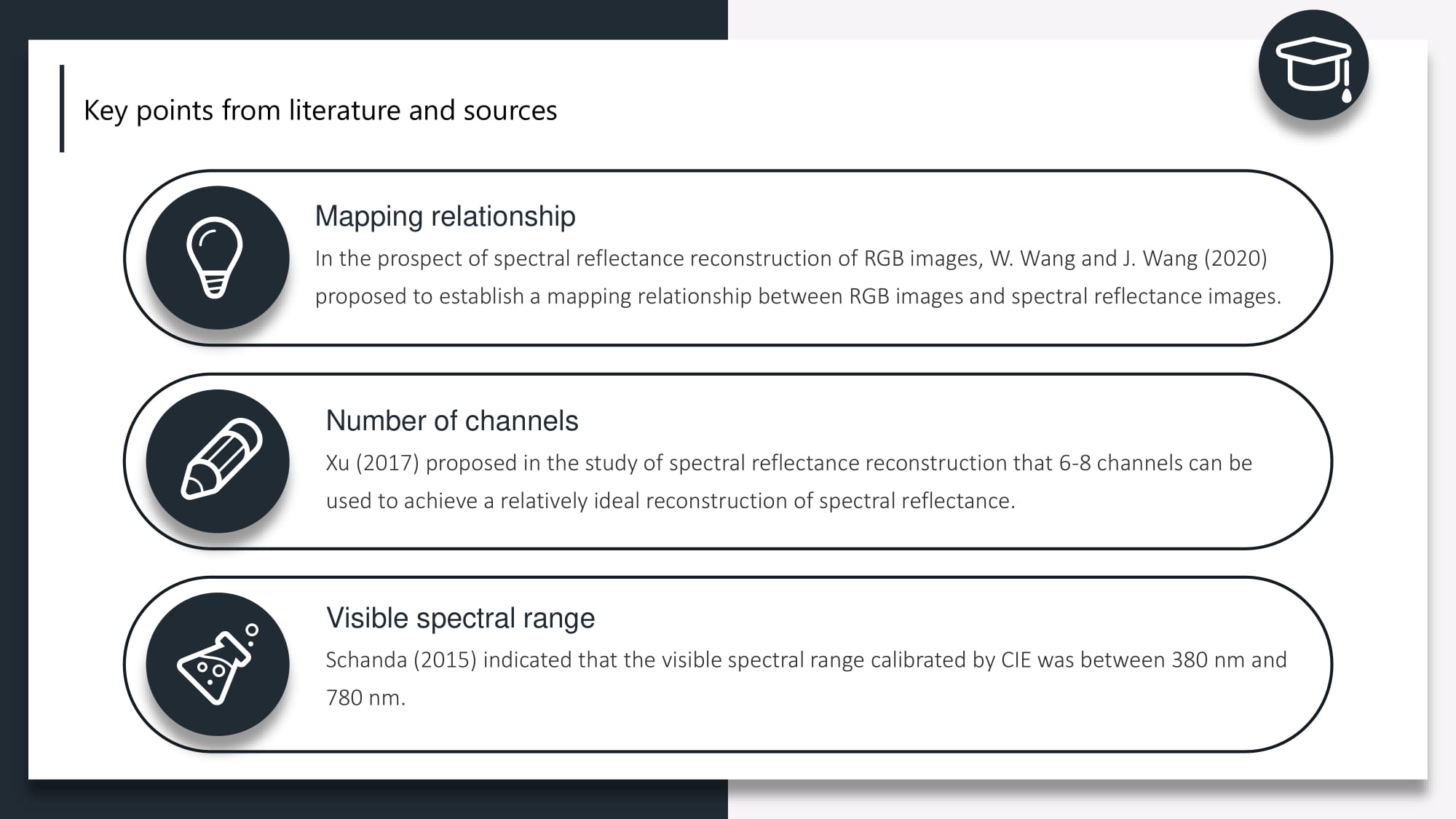Click the lab flask icon circle
The image size is (1456, 819).
click(218, 664)
